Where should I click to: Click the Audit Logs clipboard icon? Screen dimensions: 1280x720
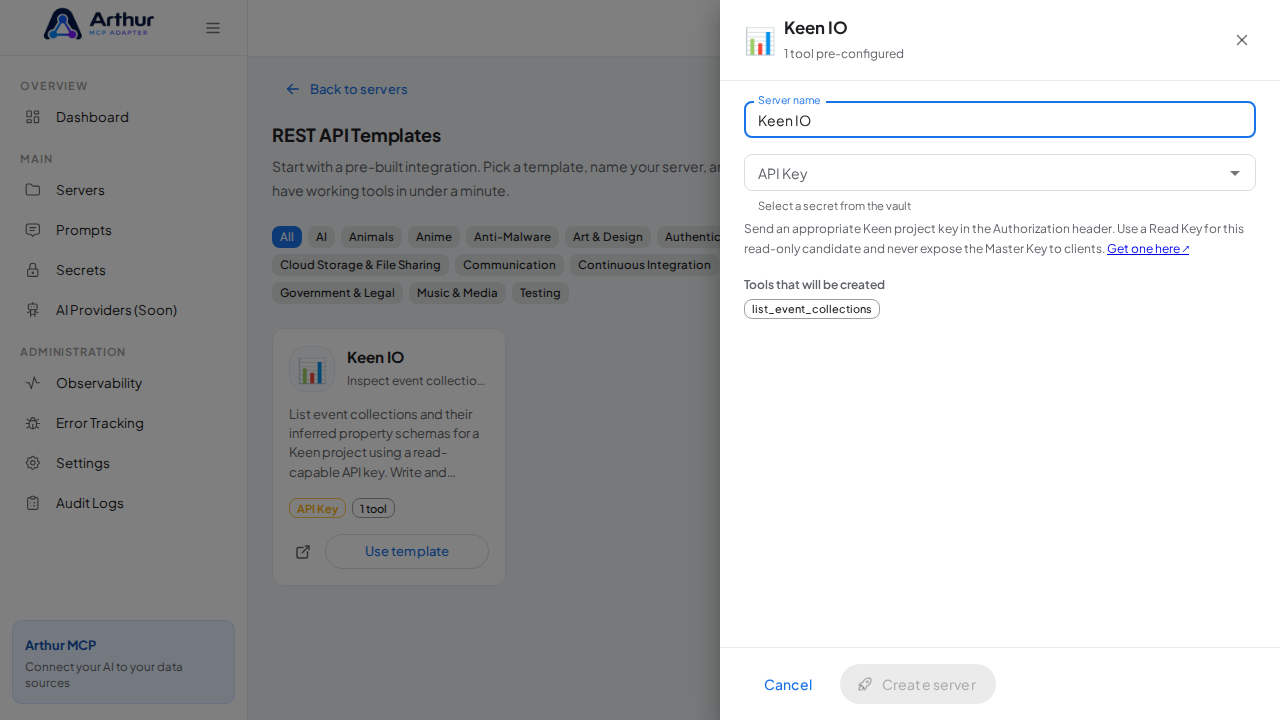click(33, 503)
